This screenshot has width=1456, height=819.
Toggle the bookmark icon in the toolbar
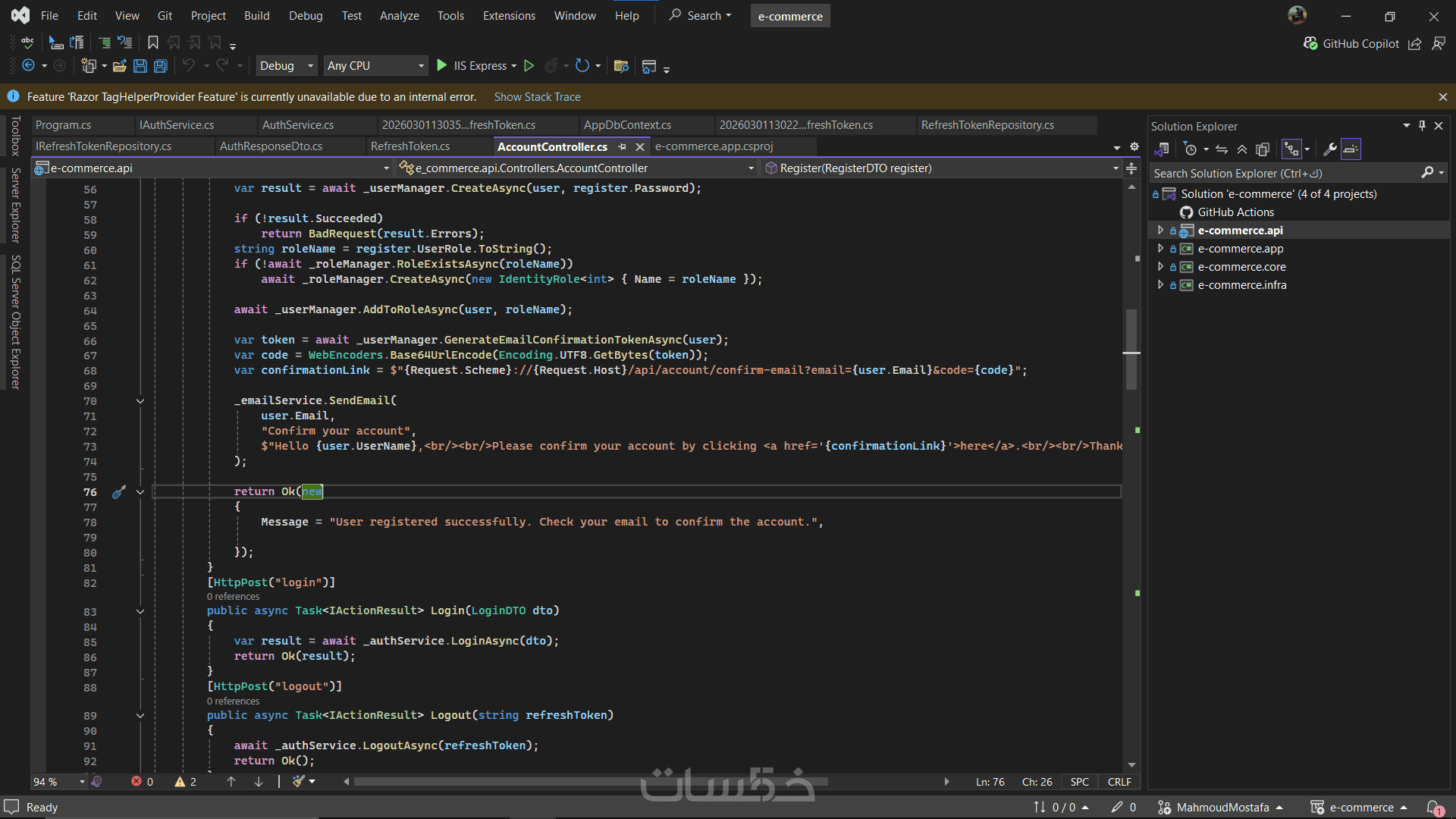(153, 42)
